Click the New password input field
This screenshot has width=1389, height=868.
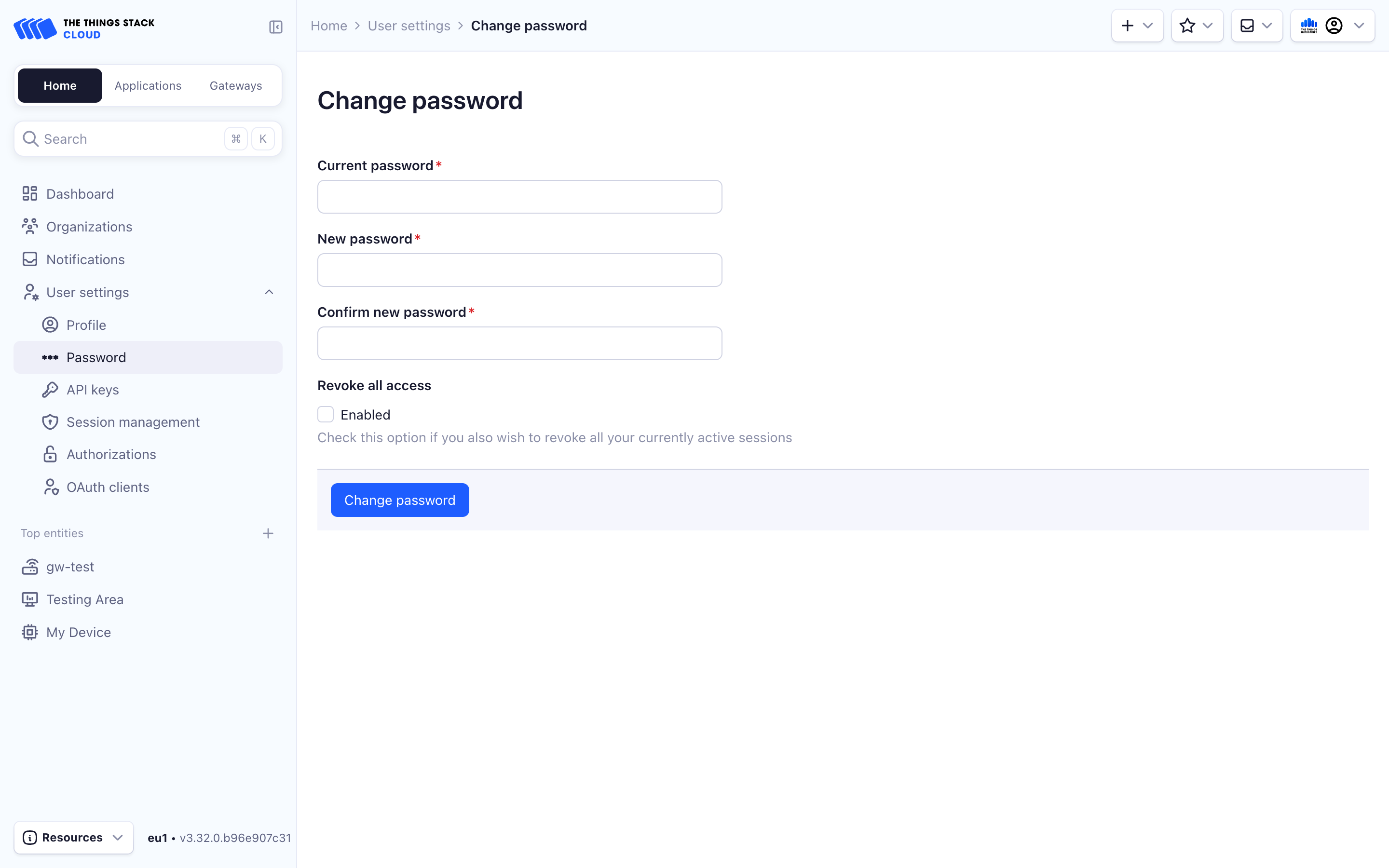[519, 270]
